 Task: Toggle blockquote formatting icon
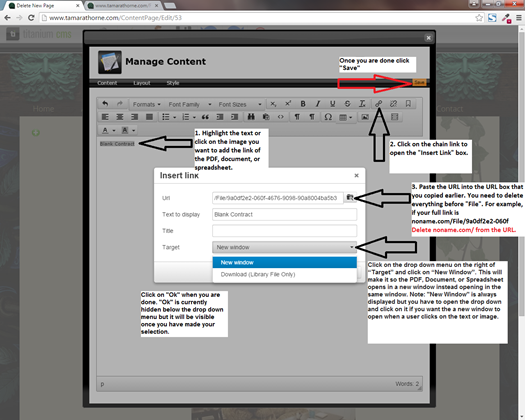205,117
